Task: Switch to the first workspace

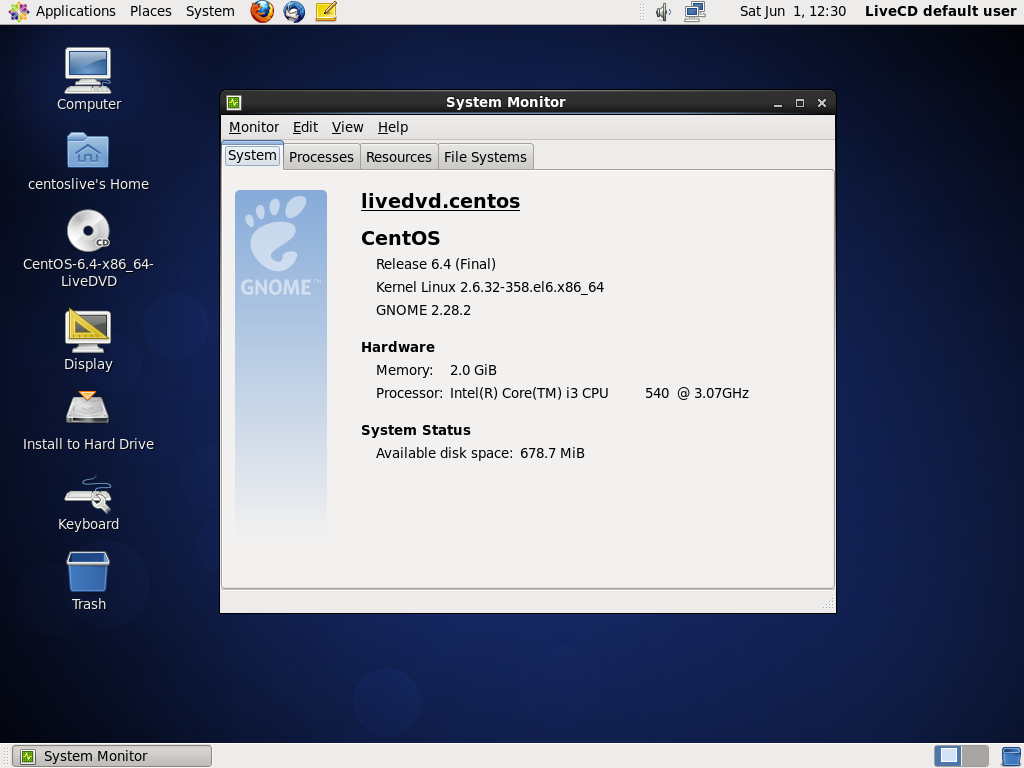Action: coord(948,756)
